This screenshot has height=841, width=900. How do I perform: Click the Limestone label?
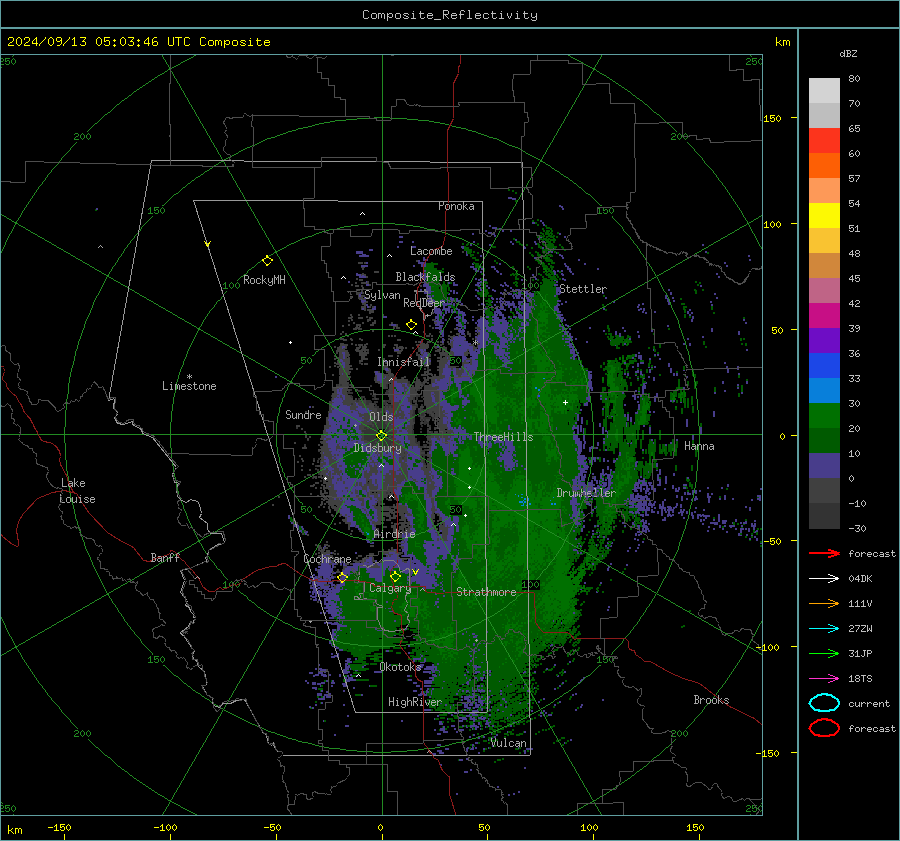tap(189, 386)
